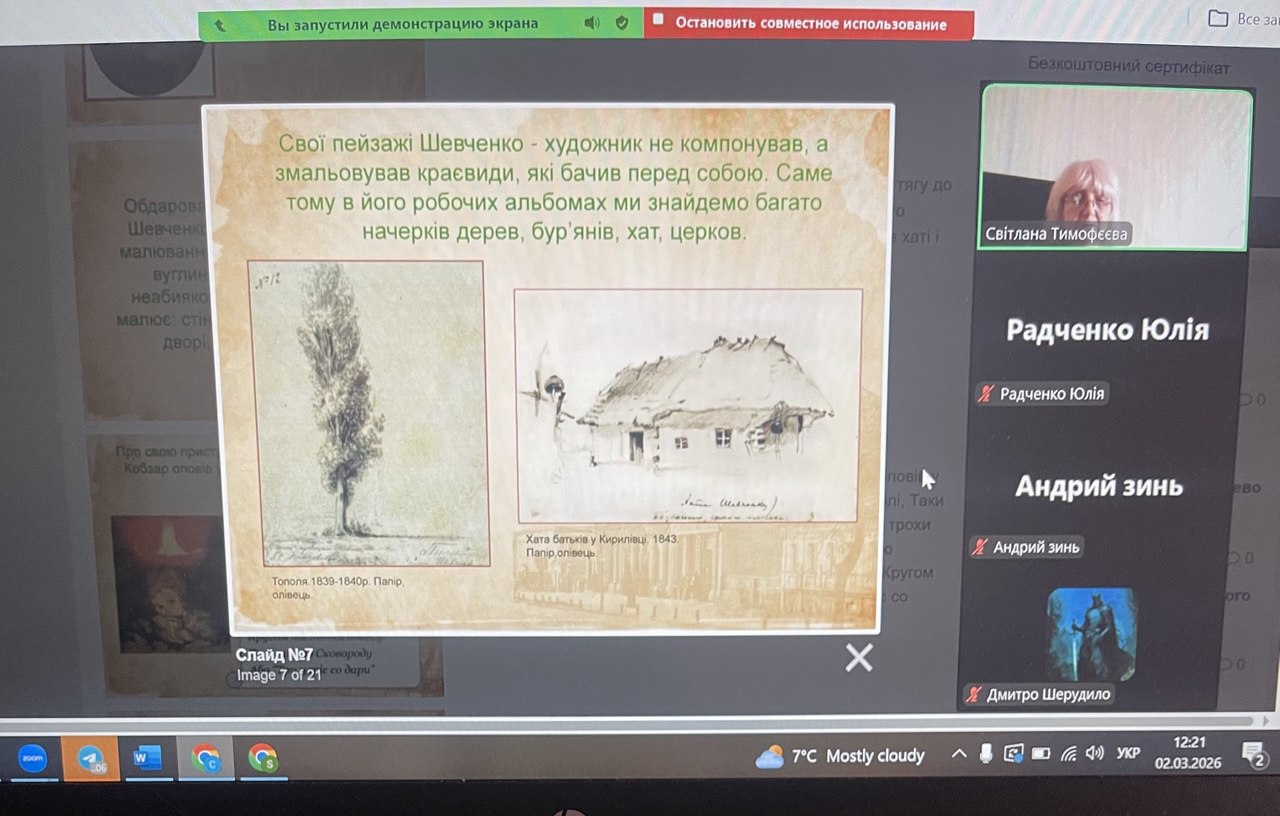Open Telegram from the taskbar
This screenshot has height=816, width=1280.
90,760
